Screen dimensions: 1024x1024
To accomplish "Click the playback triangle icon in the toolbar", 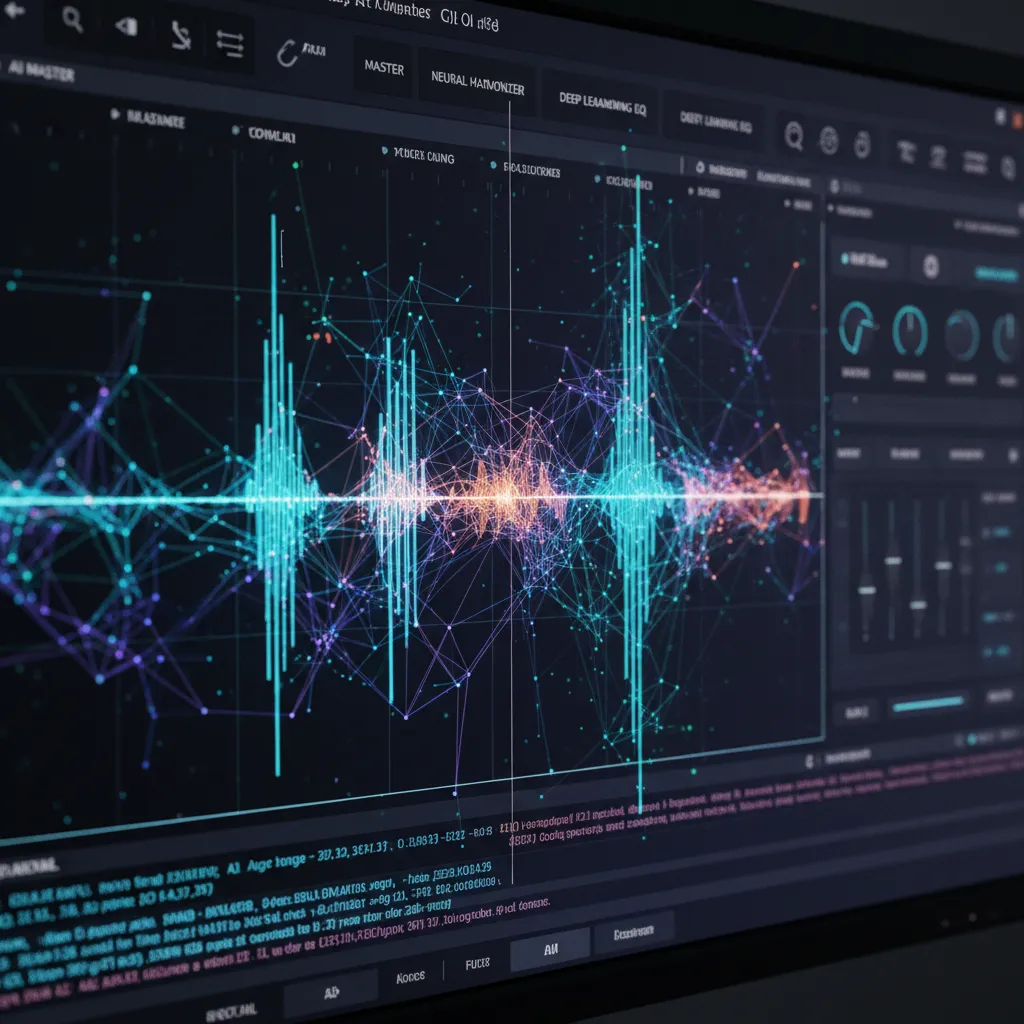I will (x=125, y=26).
